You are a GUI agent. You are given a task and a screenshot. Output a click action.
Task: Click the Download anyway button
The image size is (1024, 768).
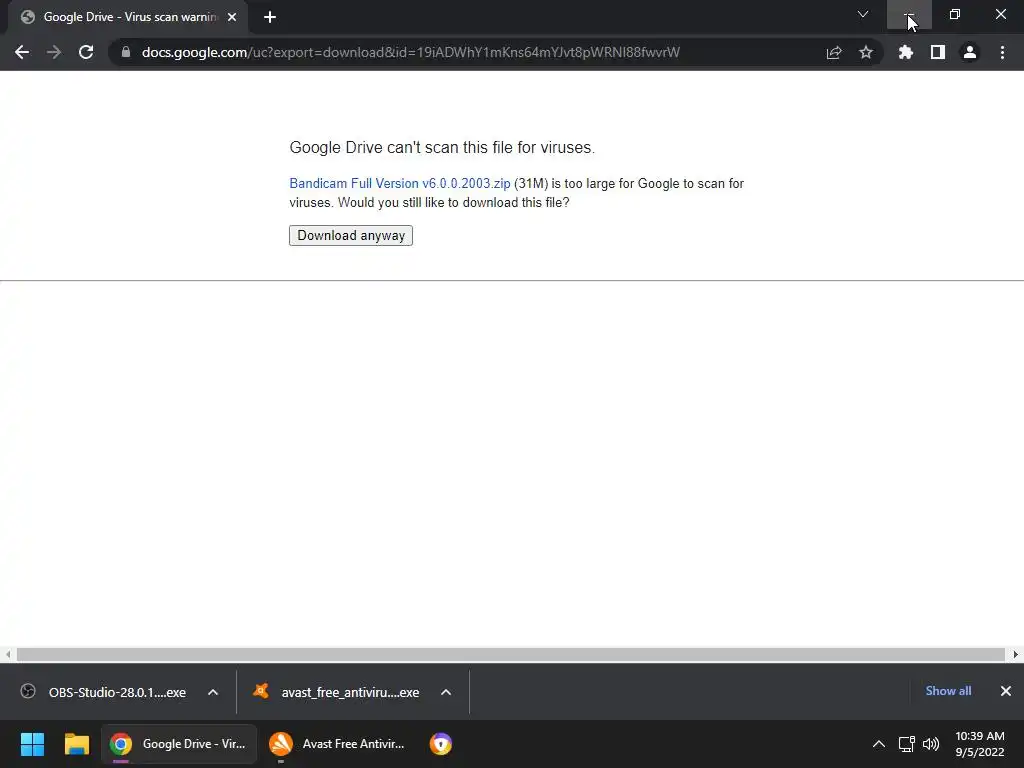(x=351, y=235)
